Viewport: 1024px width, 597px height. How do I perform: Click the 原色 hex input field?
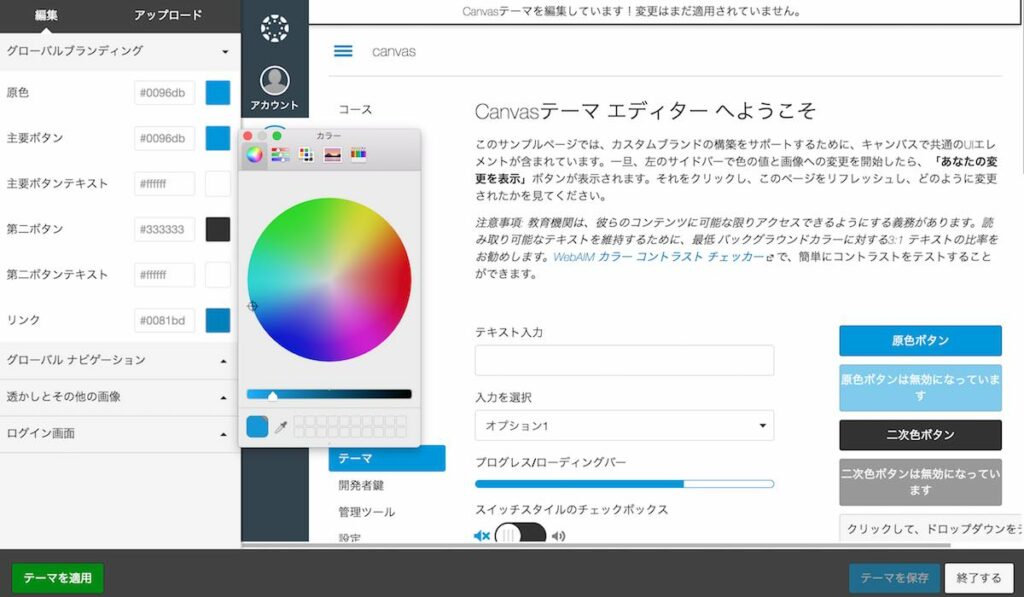coord(165,93)
